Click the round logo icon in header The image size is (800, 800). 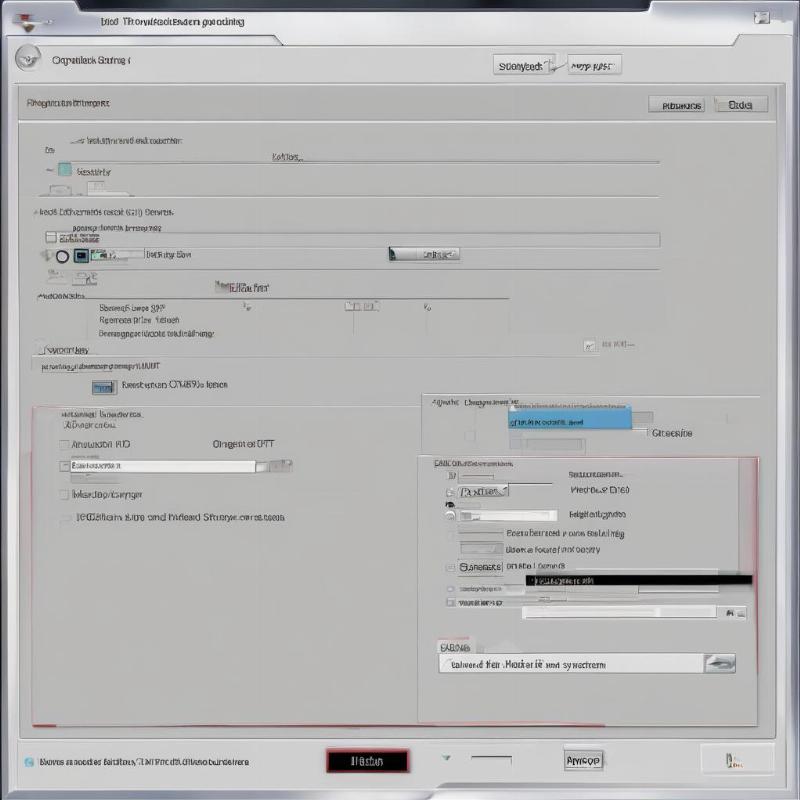click(29, 59)
